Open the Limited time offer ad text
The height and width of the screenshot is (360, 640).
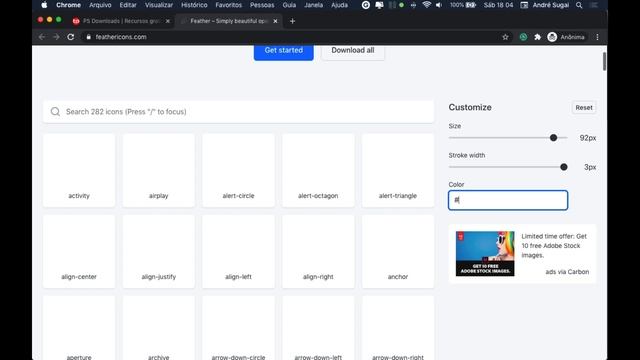[554, 246]
